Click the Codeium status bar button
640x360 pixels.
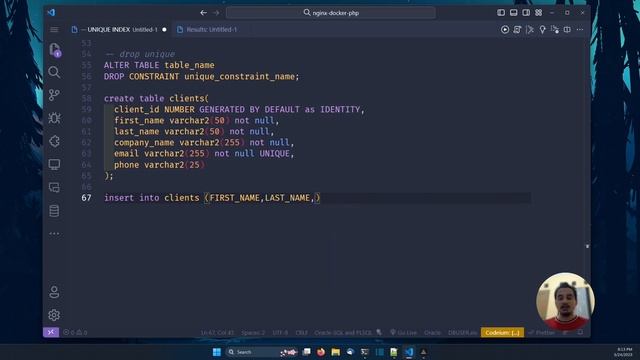[502, 333]
